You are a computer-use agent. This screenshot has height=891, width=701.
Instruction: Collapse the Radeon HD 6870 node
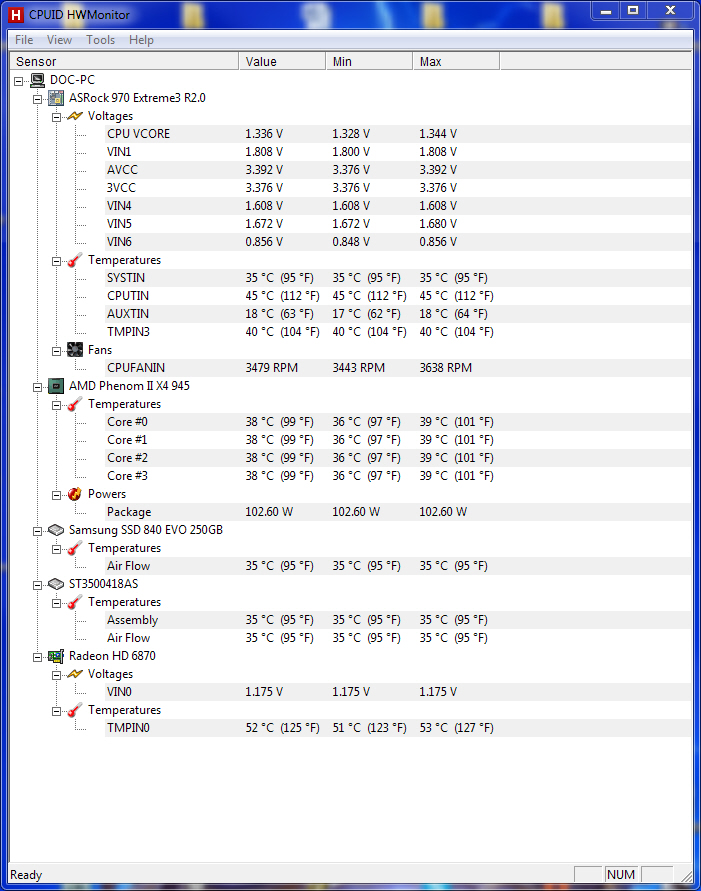37,657
